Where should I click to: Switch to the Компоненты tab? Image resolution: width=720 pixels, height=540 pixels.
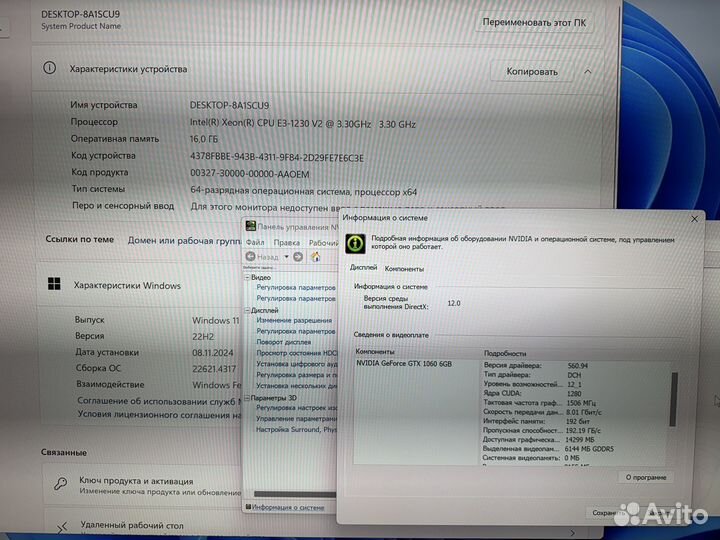pyautogui.click(x=404, y=269)
